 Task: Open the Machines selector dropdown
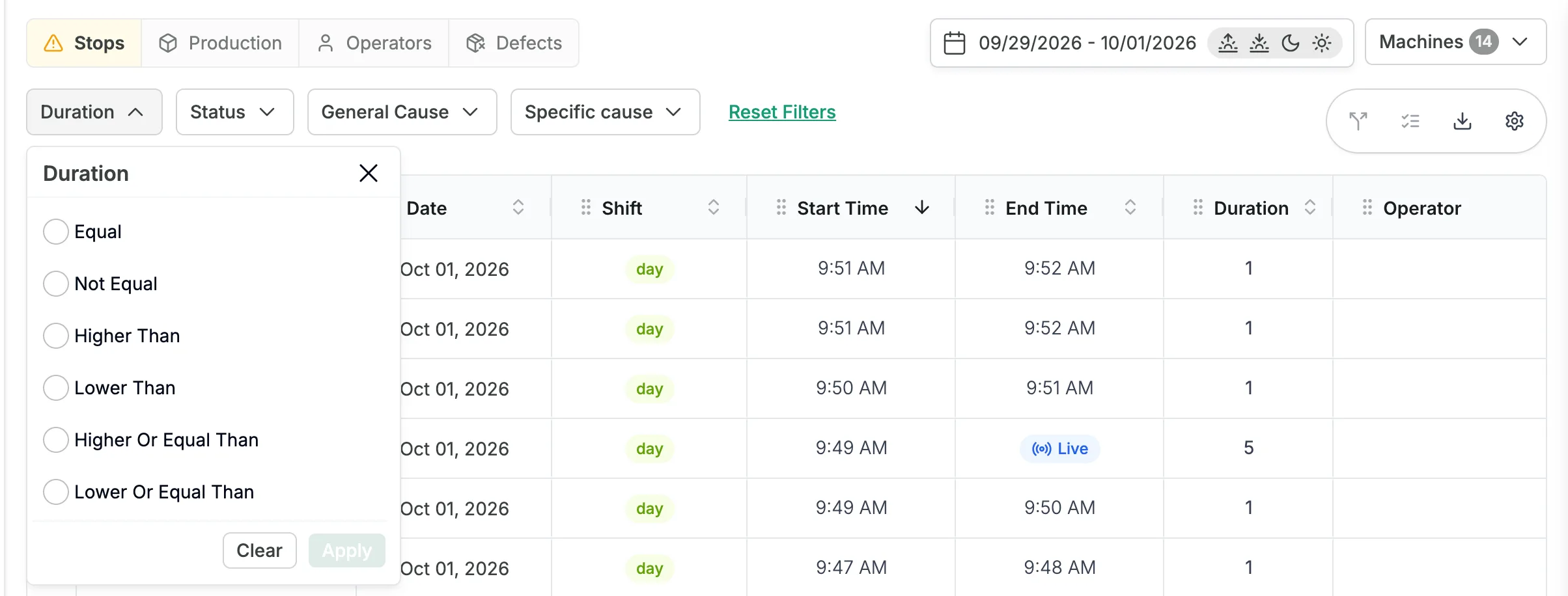[1455, 42]
